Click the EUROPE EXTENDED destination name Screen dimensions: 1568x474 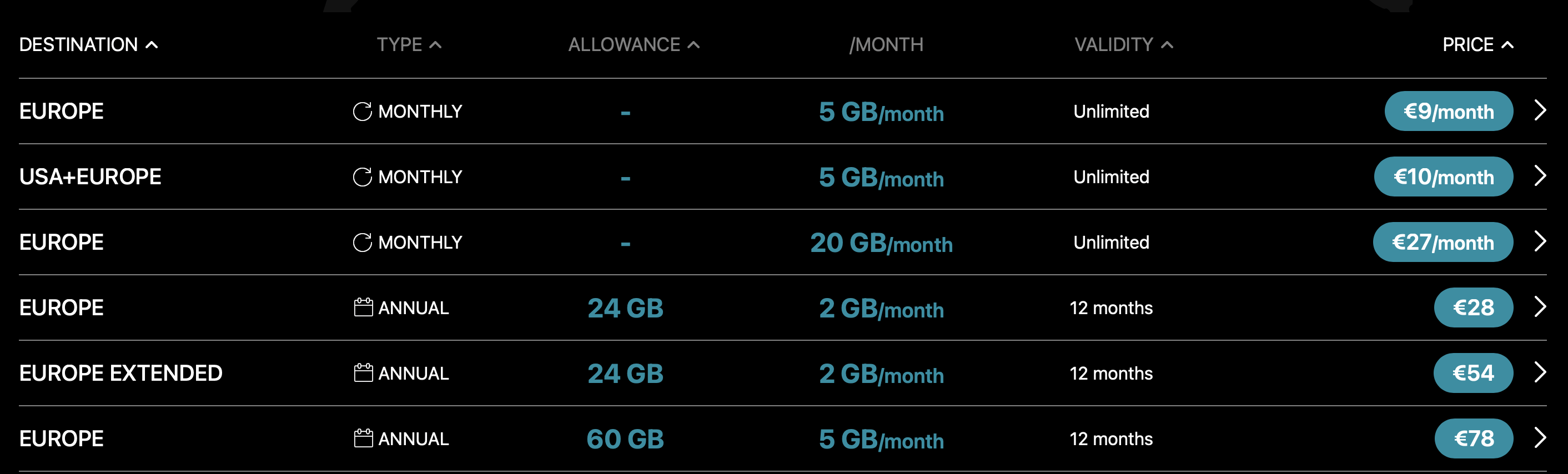pos(120,372)
